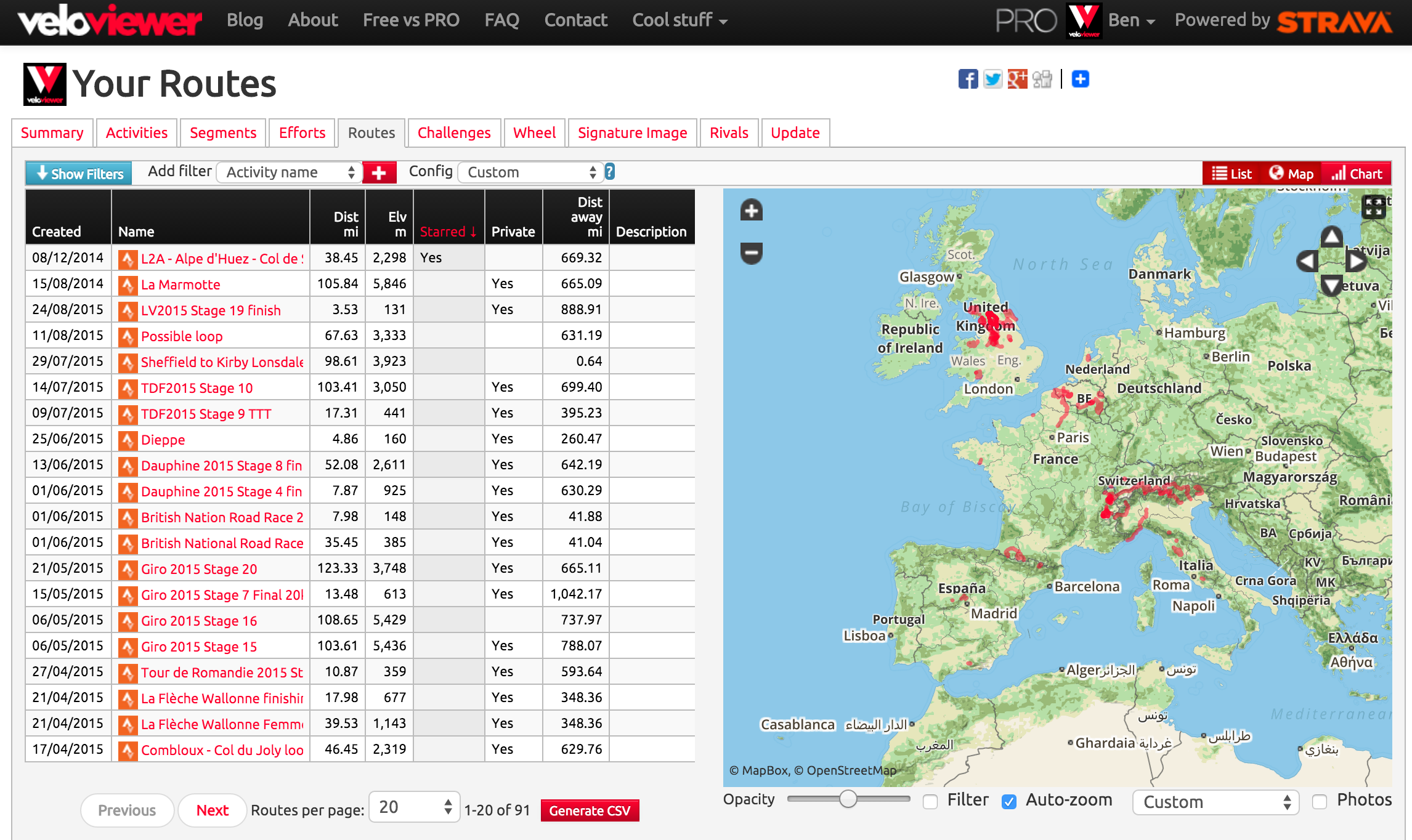Switch to List view toggle
This screenshot has width=1412, height=840.
click(1231, 174)
